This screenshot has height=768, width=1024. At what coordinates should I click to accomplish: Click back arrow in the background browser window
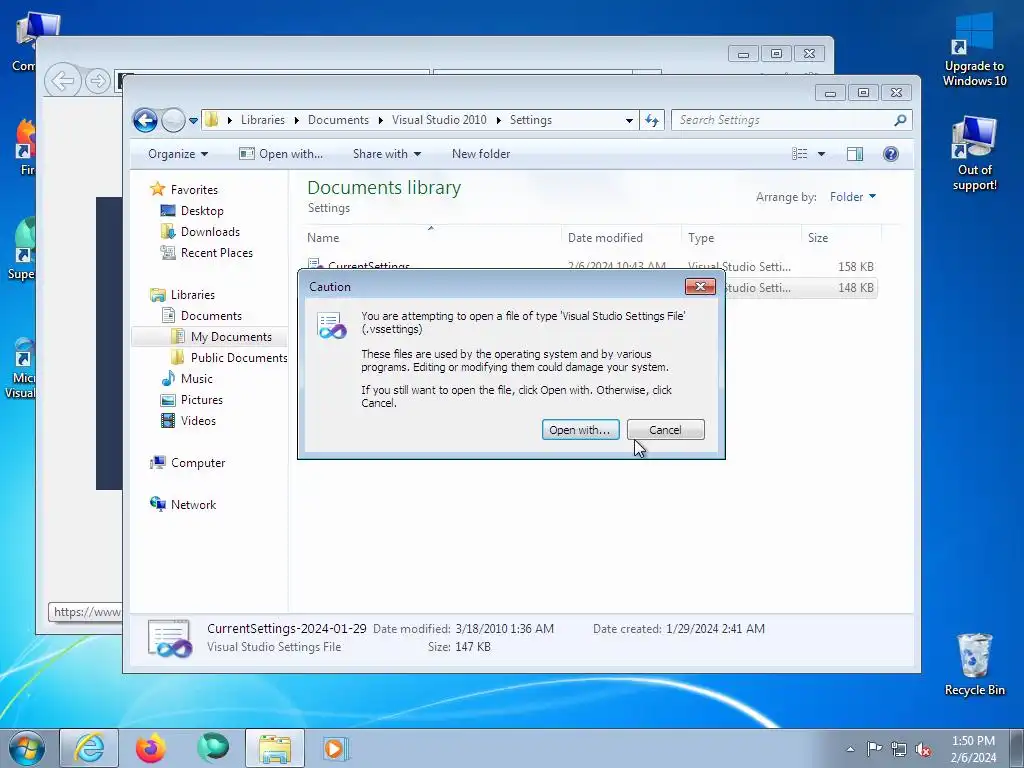[x=63, y=81]
